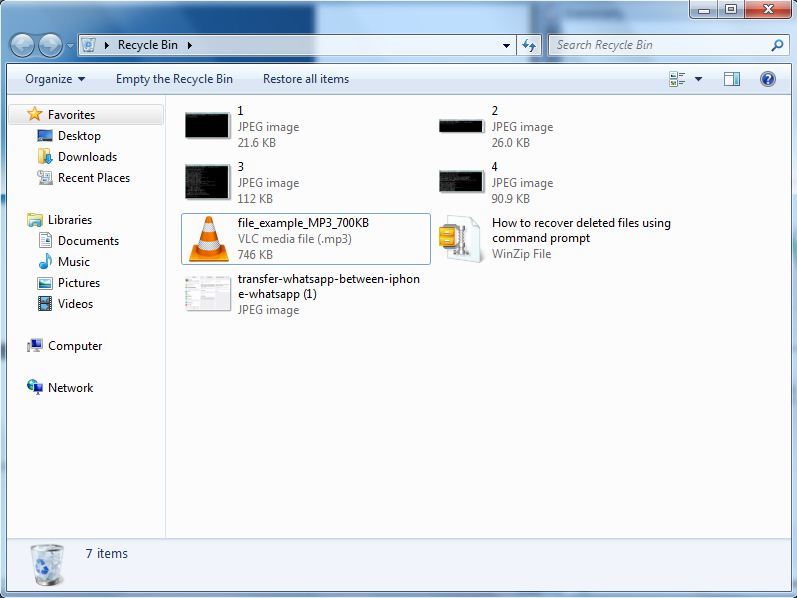The width and height of the screenshot is (797, 598).
Task: Click the Libraries folder icon
Action: point(35,220)
